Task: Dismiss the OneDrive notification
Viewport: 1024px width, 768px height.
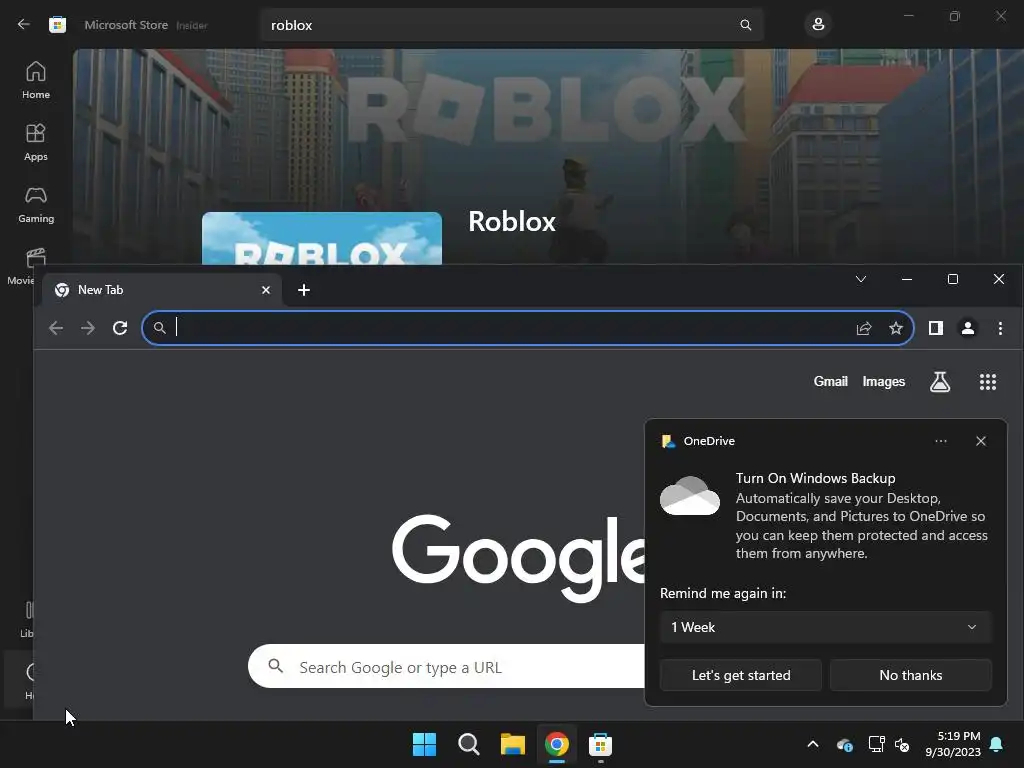Action: pos(980,441)
